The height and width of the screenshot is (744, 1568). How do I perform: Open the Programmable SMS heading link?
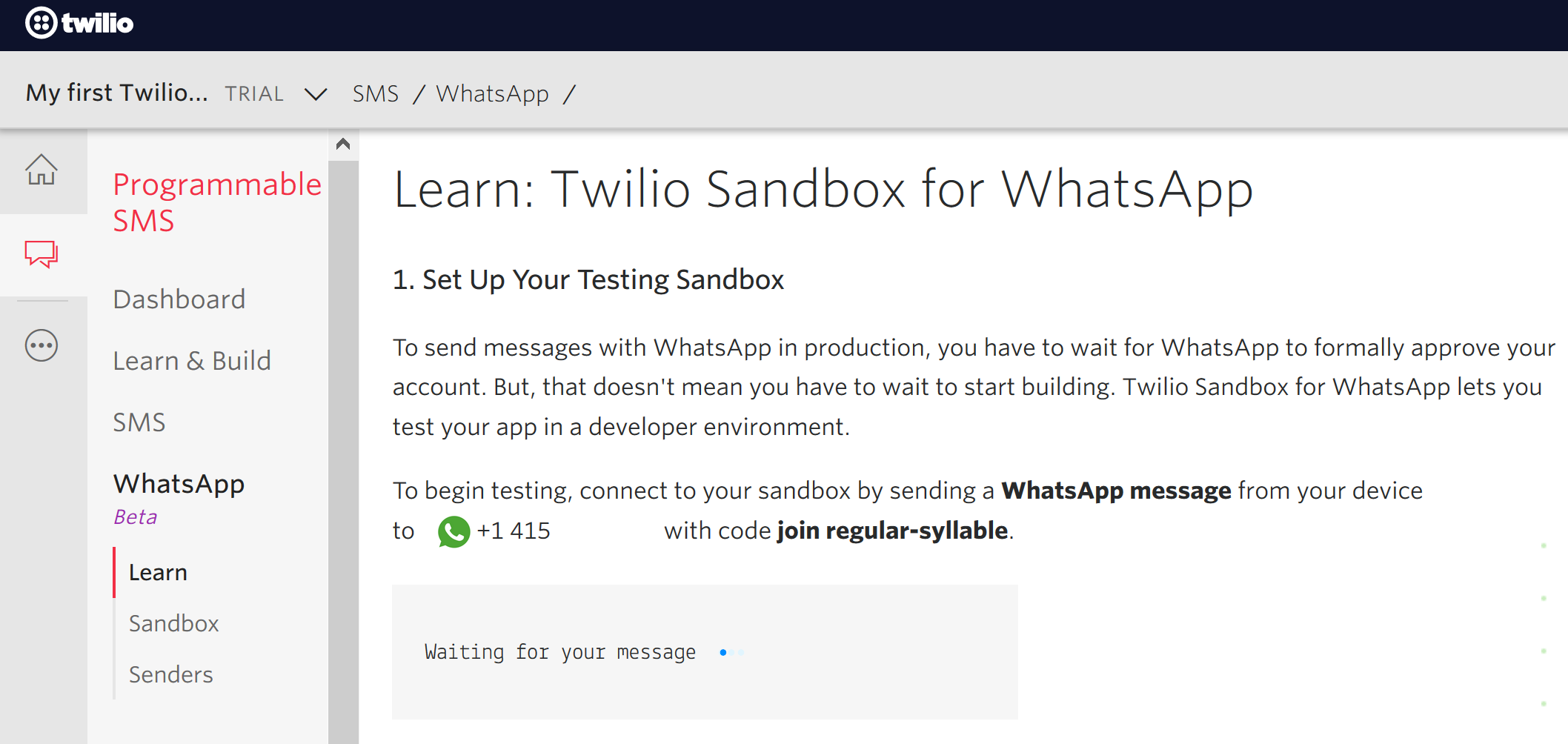point(216,202)
